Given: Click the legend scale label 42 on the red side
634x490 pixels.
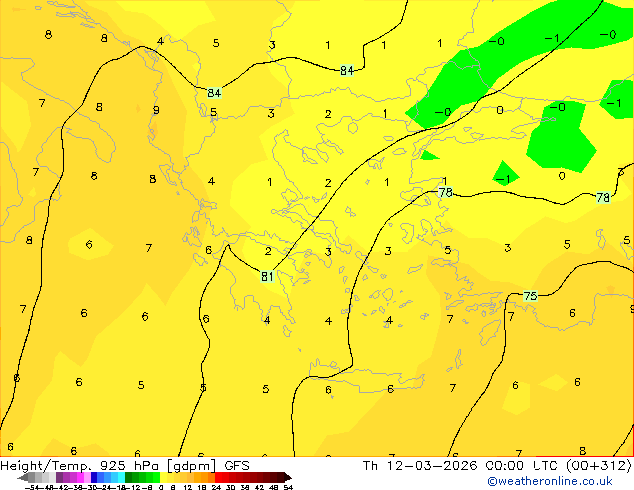Looking at the screenshot, I should pyautogui.click(x=259, y=487).
